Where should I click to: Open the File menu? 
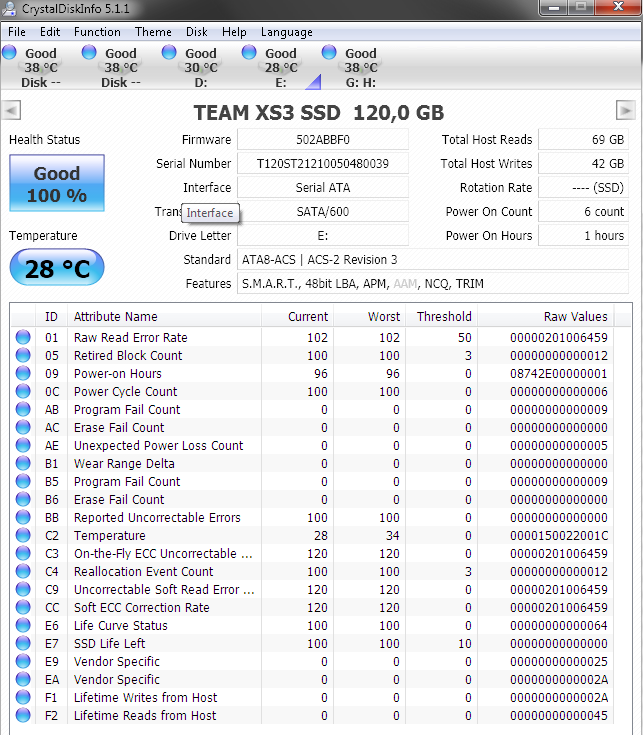16,32
